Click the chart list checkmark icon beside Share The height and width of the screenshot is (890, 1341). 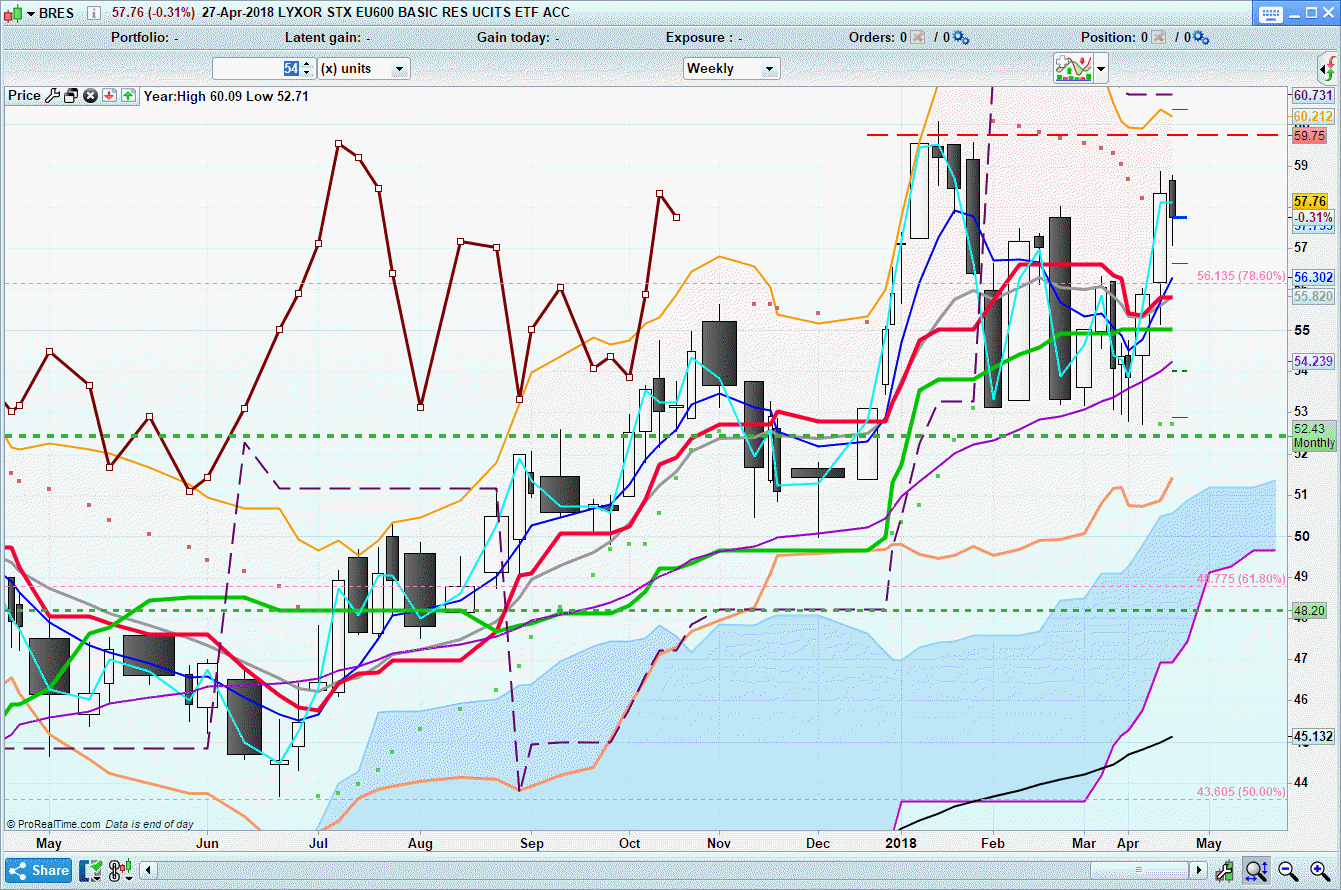(91, 870)
